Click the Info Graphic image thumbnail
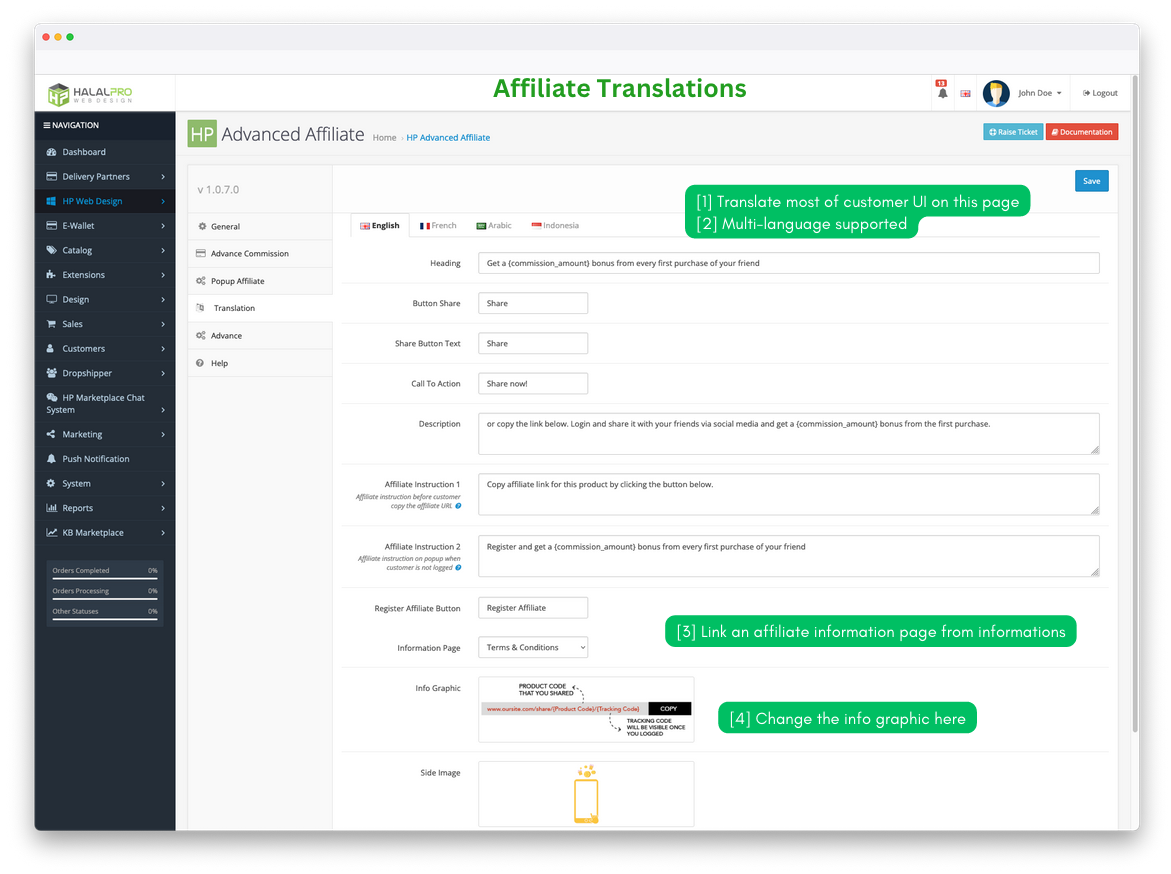This screenshot has height=874, width=1171. pyautogui.click(x=586, y=710)
